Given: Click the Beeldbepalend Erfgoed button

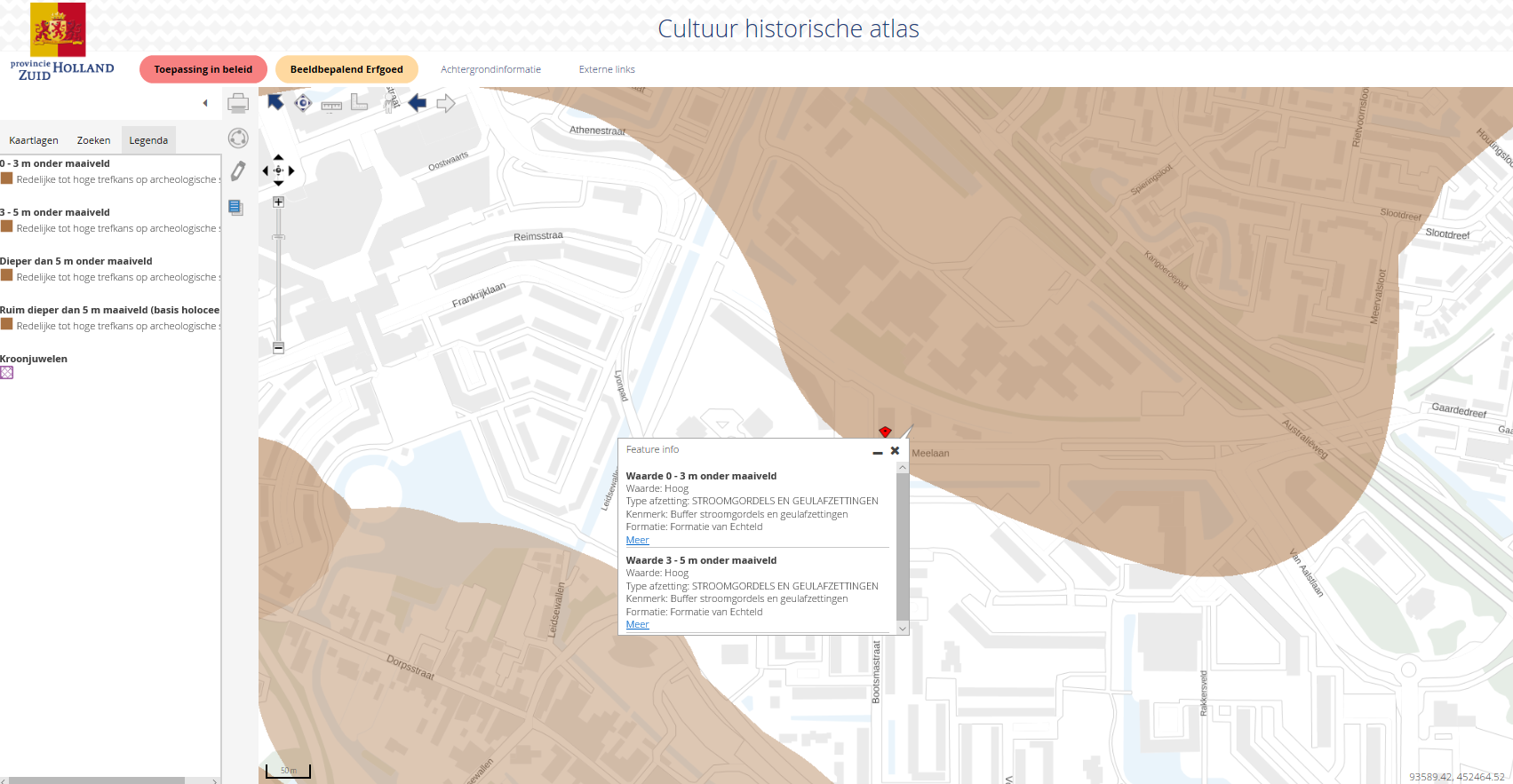Looking at the screenshot, I should (x=346, y=69).
